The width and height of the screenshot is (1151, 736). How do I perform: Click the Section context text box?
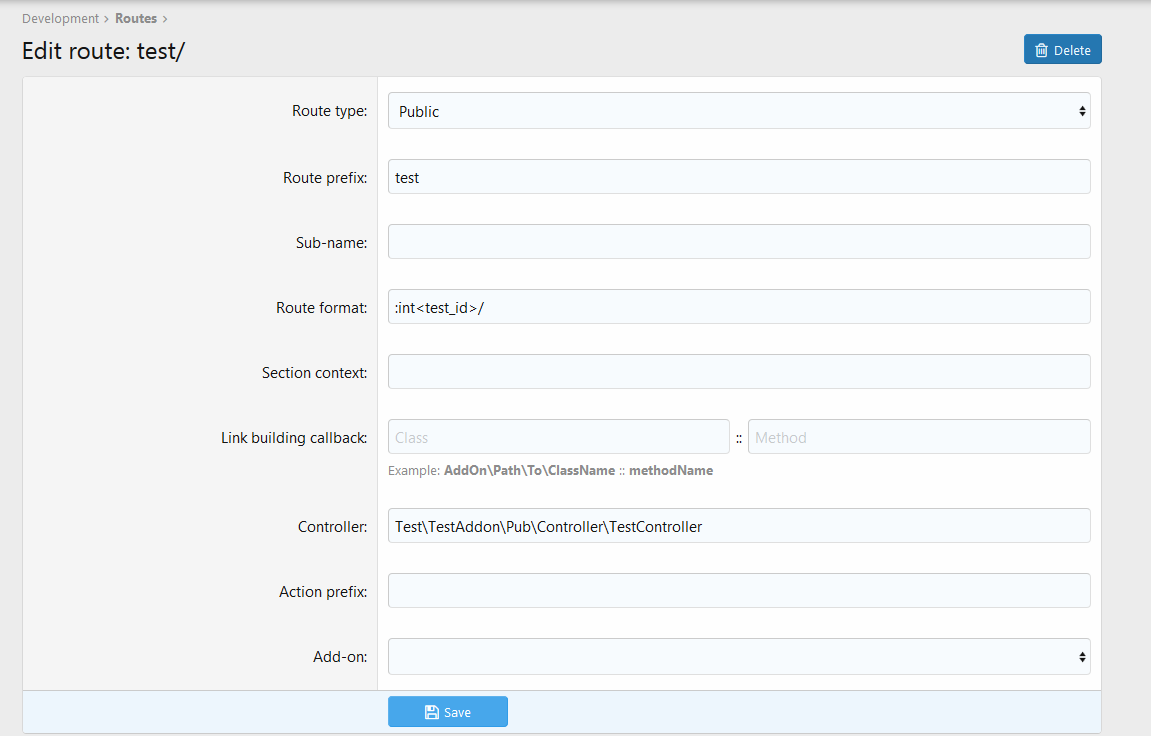(x=738, y=372)
